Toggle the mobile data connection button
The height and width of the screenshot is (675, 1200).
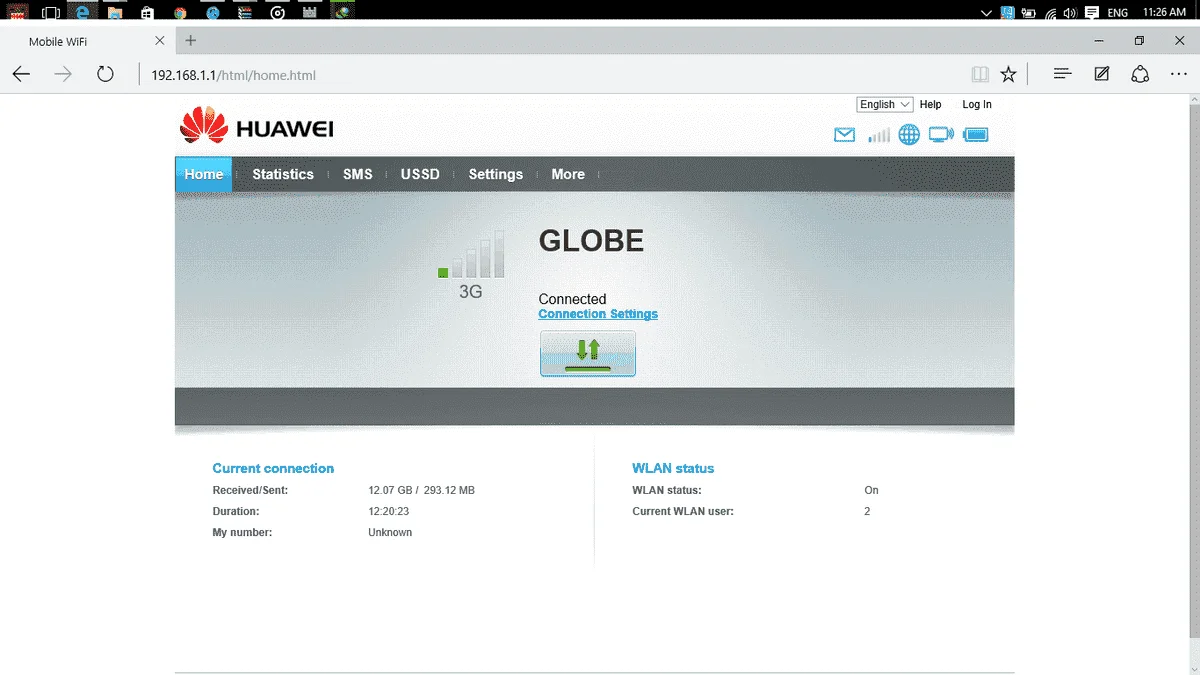tap(588, 353)
